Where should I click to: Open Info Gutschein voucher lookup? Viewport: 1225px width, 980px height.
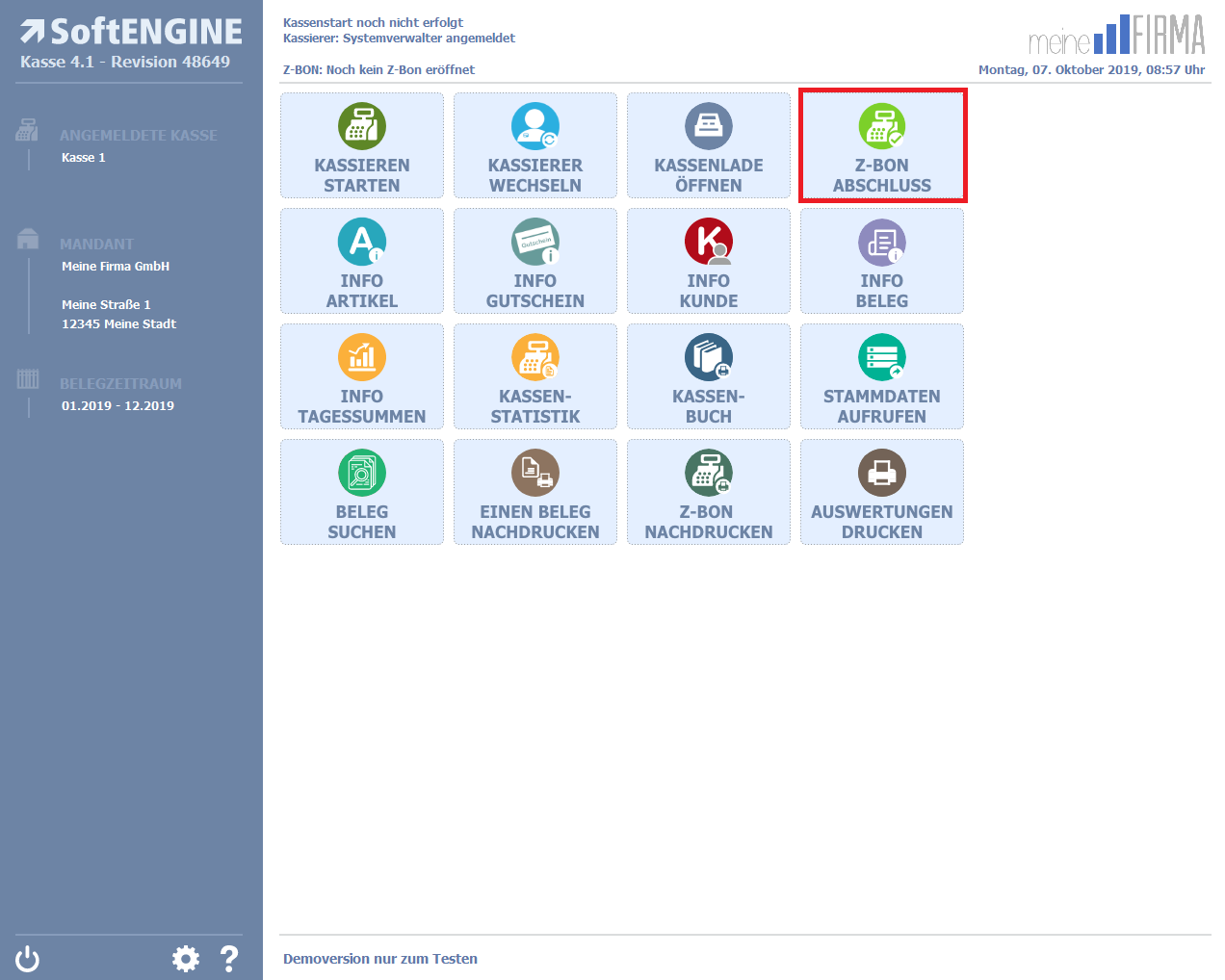tap(535, 262)
